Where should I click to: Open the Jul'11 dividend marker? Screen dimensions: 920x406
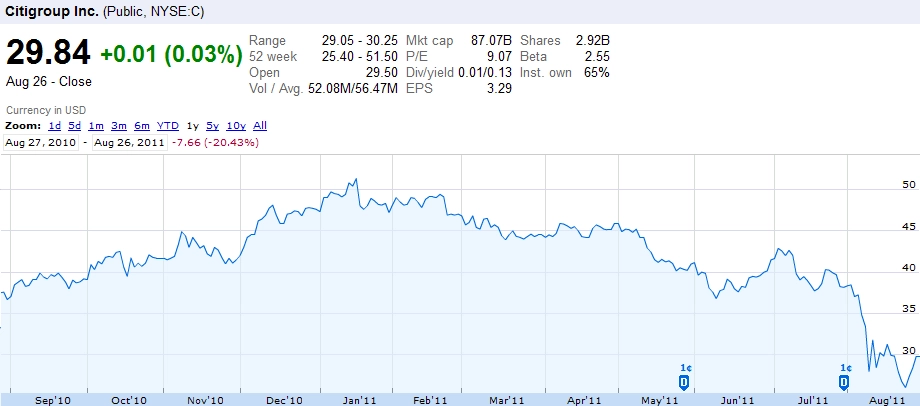[x=843, y=383]
